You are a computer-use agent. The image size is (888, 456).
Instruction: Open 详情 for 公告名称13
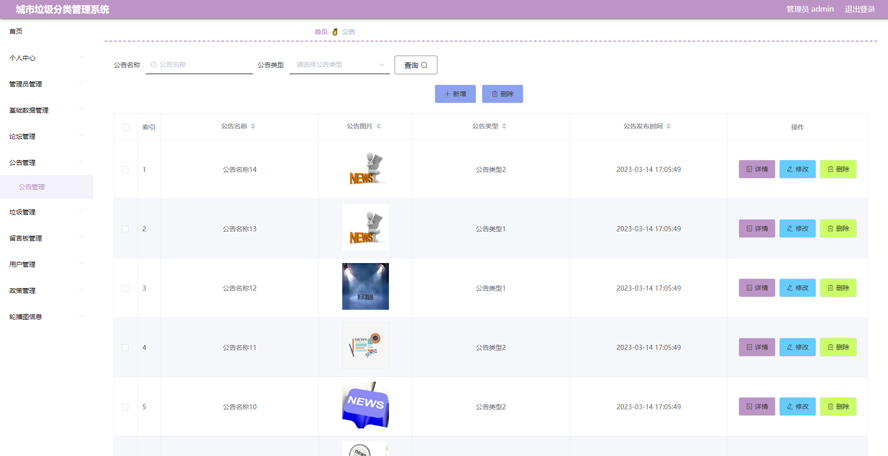757,229
